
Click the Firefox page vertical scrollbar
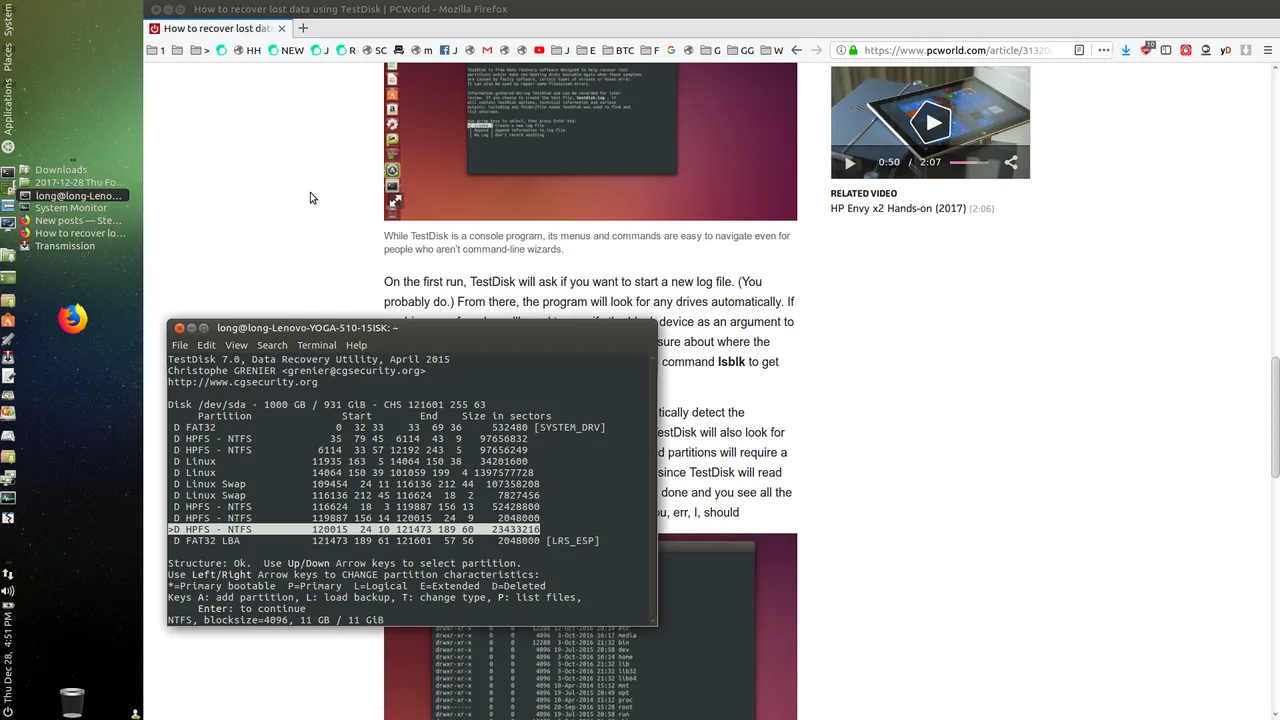tap(1275, 418)
